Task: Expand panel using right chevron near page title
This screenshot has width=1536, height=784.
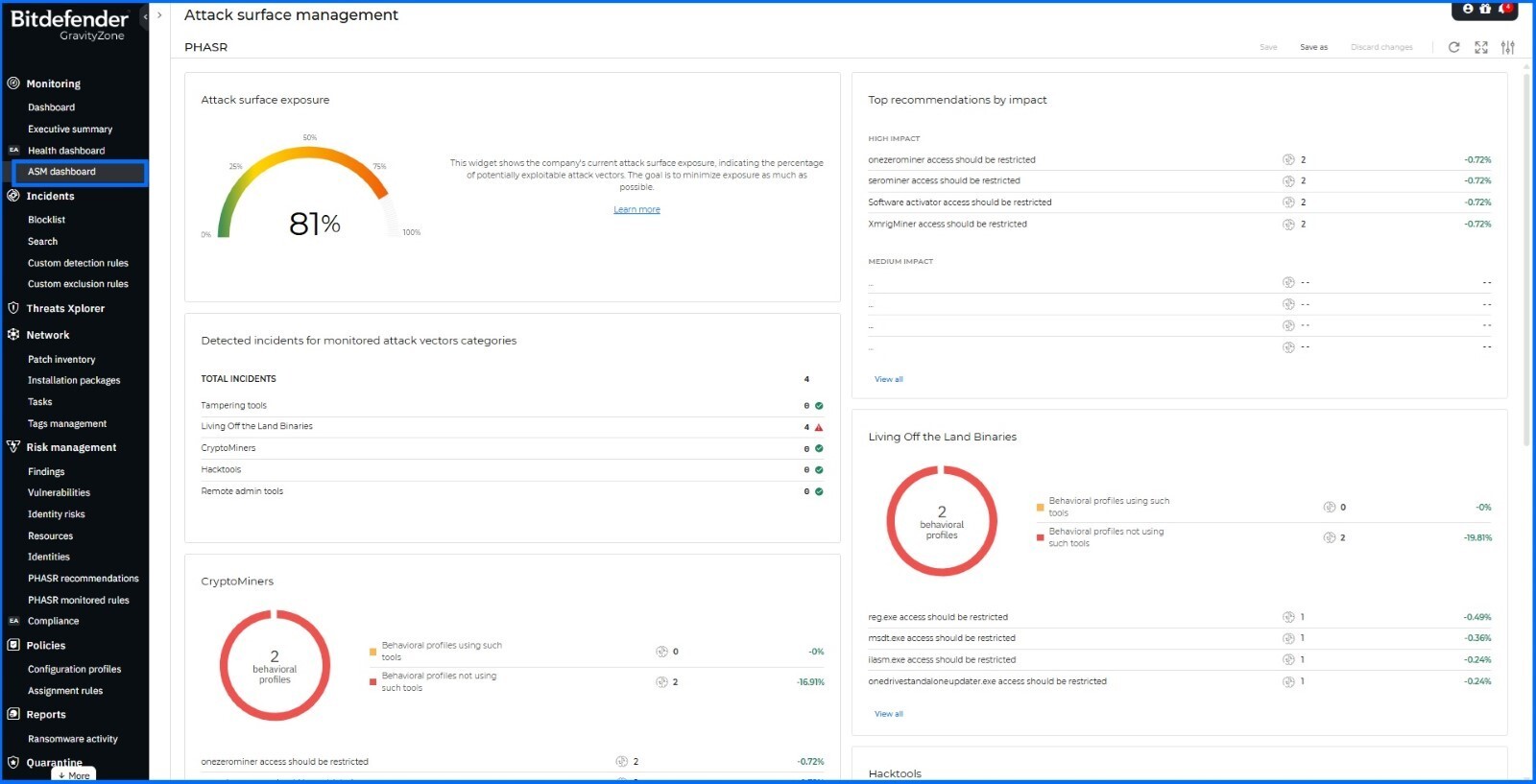Action: coord(159,15)
